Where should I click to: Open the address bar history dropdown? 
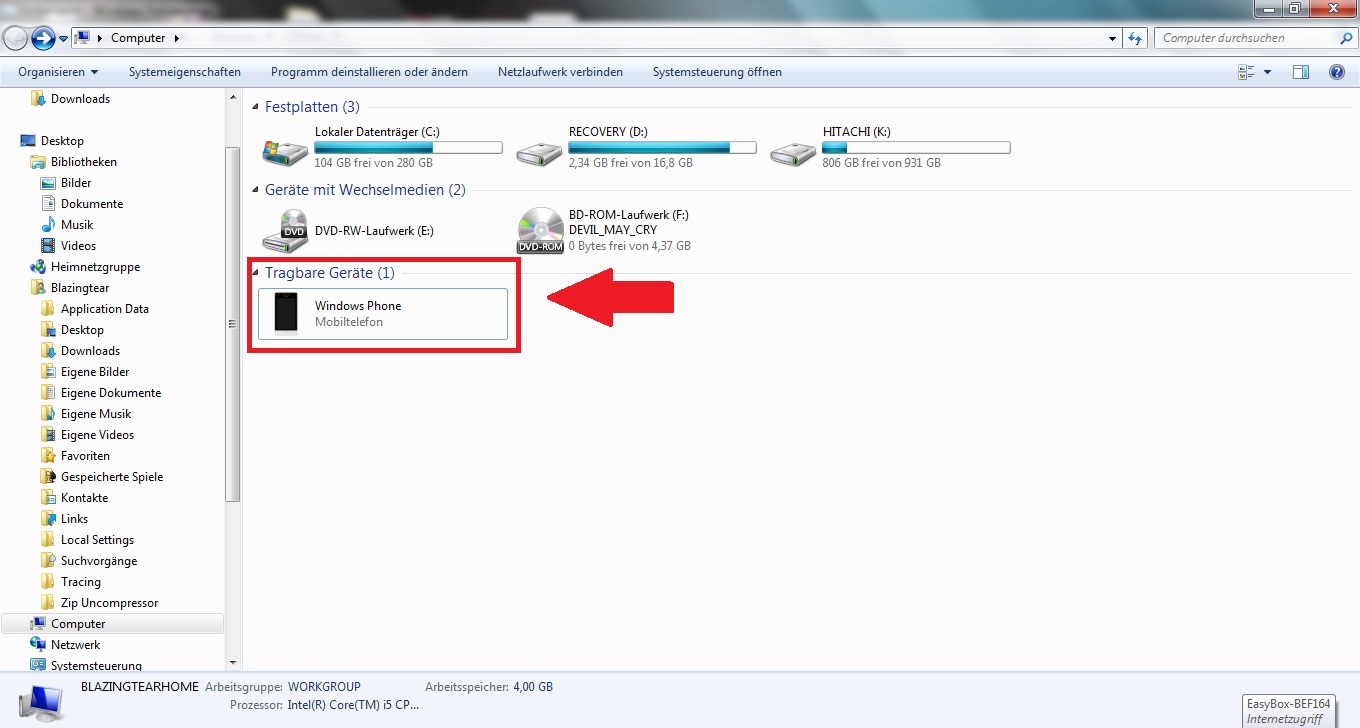coord(1113,38)
